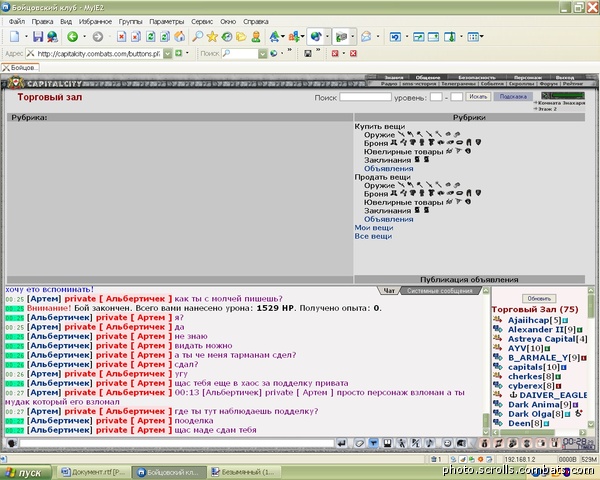Click the Home house icon

click(179, 37)
